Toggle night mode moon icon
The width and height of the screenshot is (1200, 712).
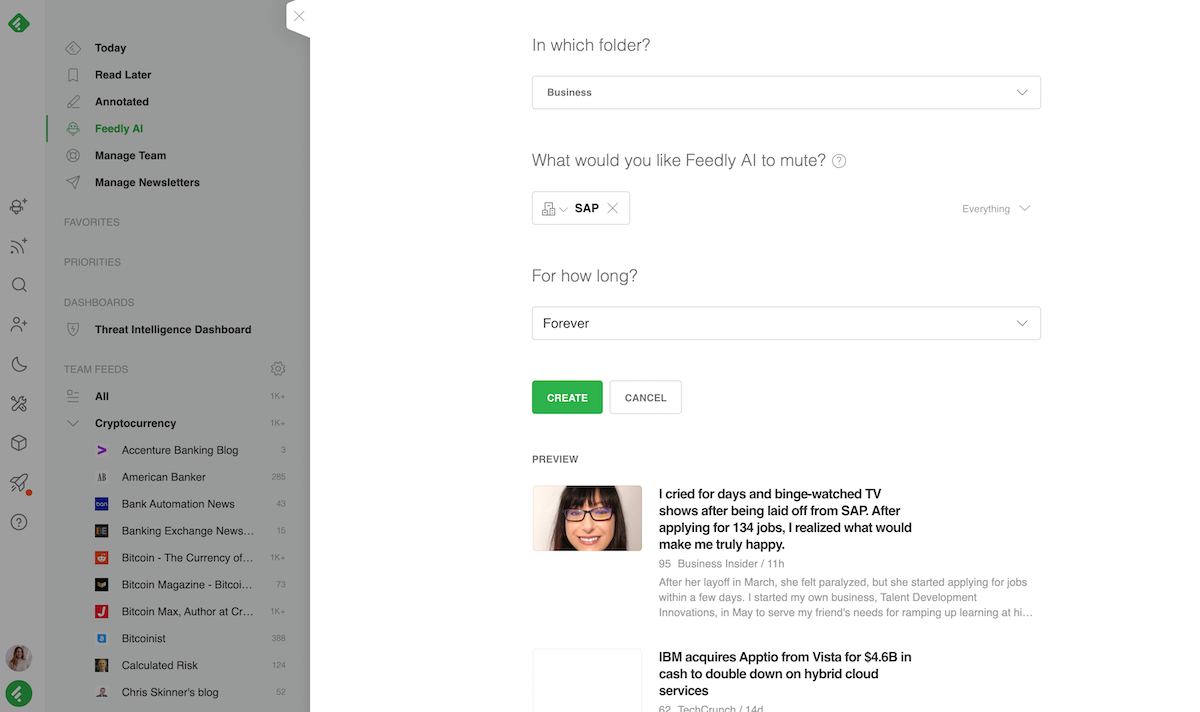[x=19, y=364]
